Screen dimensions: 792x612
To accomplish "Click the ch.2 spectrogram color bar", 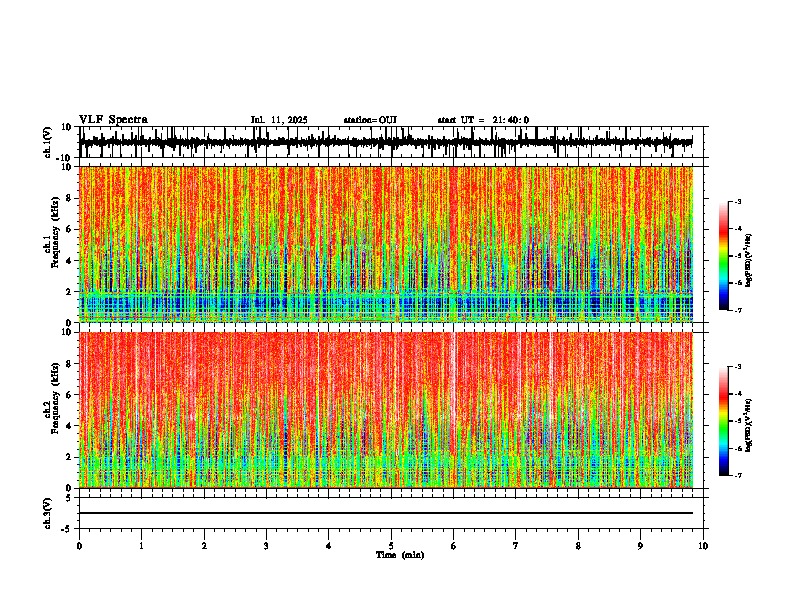I will pos(723,421).
